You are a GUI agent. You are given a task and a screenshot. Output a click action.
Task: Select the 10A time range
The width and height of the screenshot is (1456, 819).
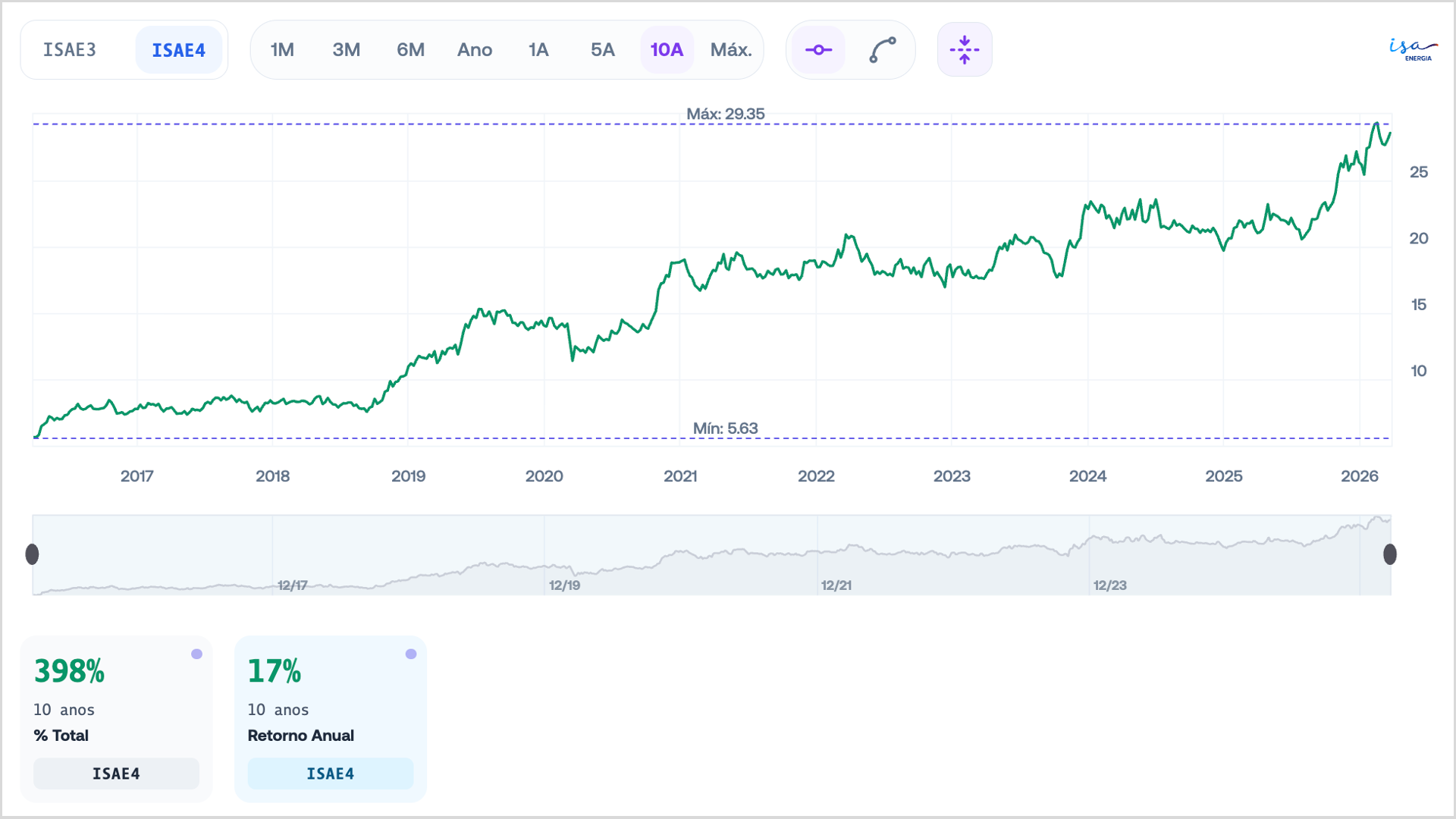667,50
